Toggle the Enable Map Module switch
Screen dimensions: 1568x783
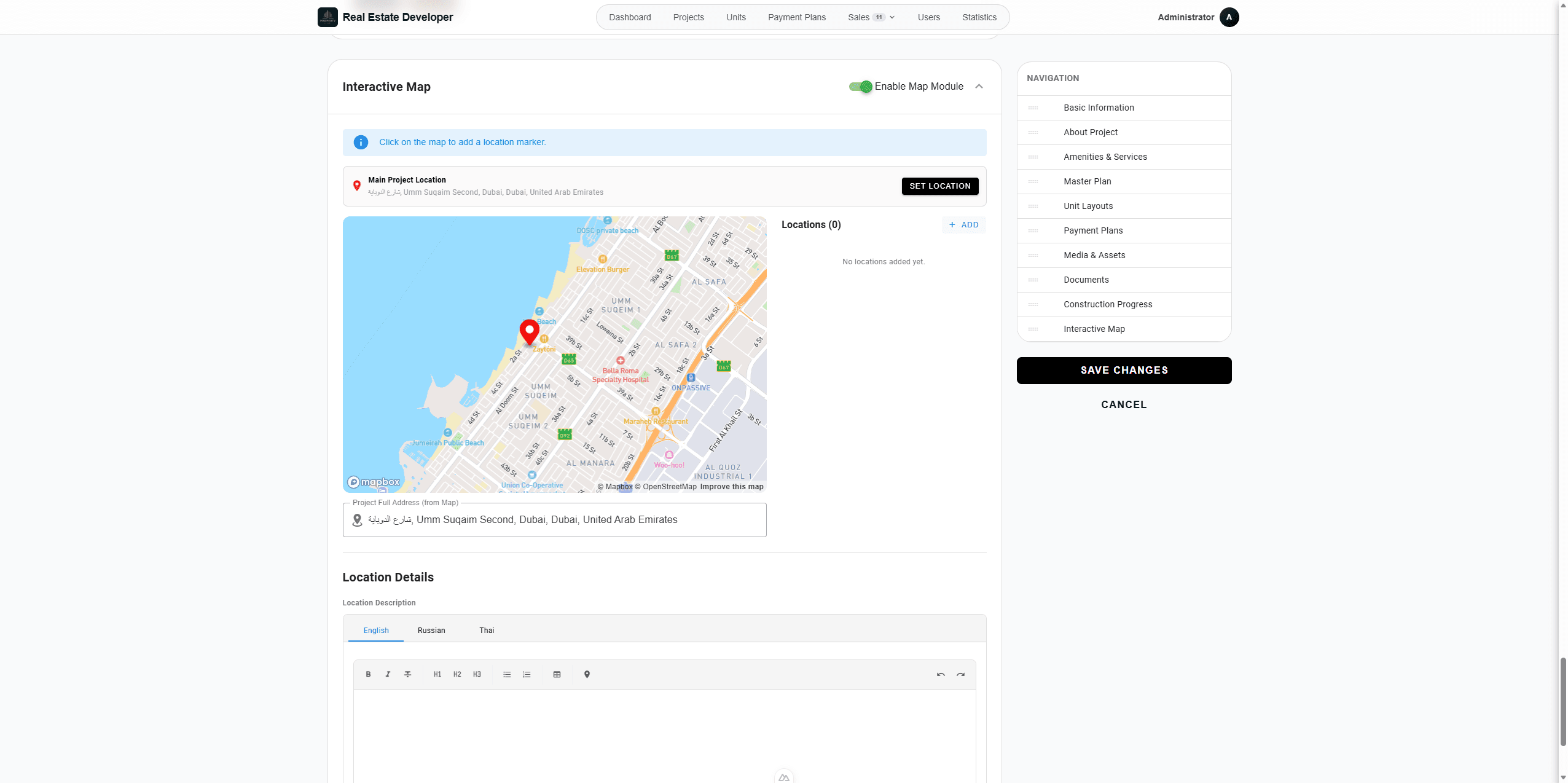coord(860,87)
